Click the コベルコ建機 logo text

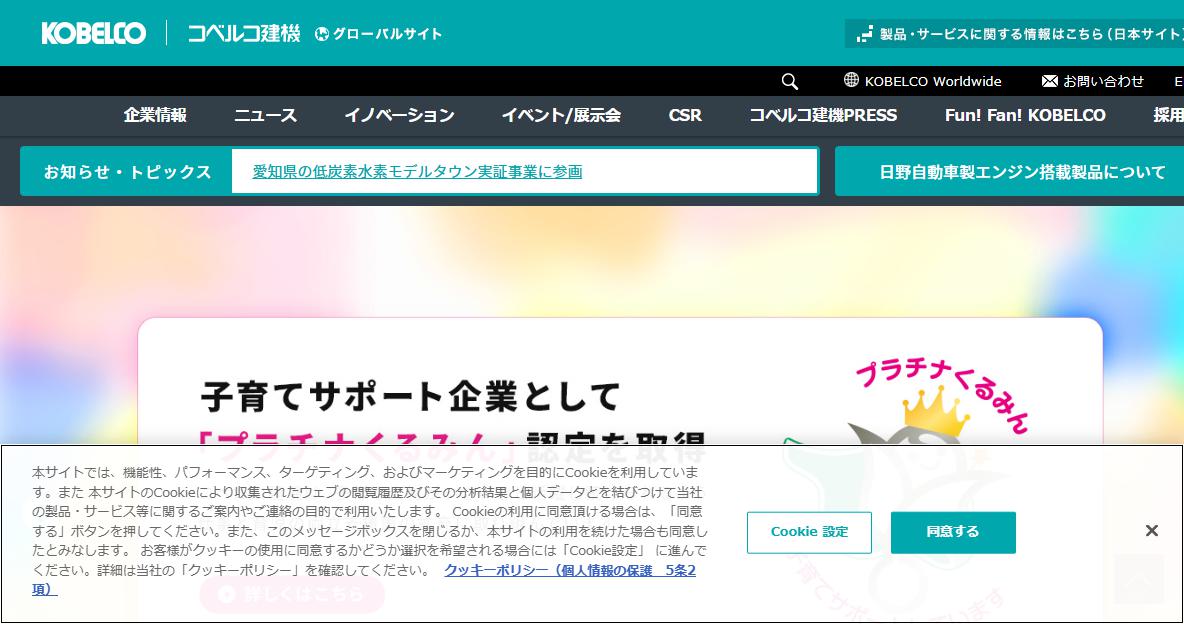244,33
